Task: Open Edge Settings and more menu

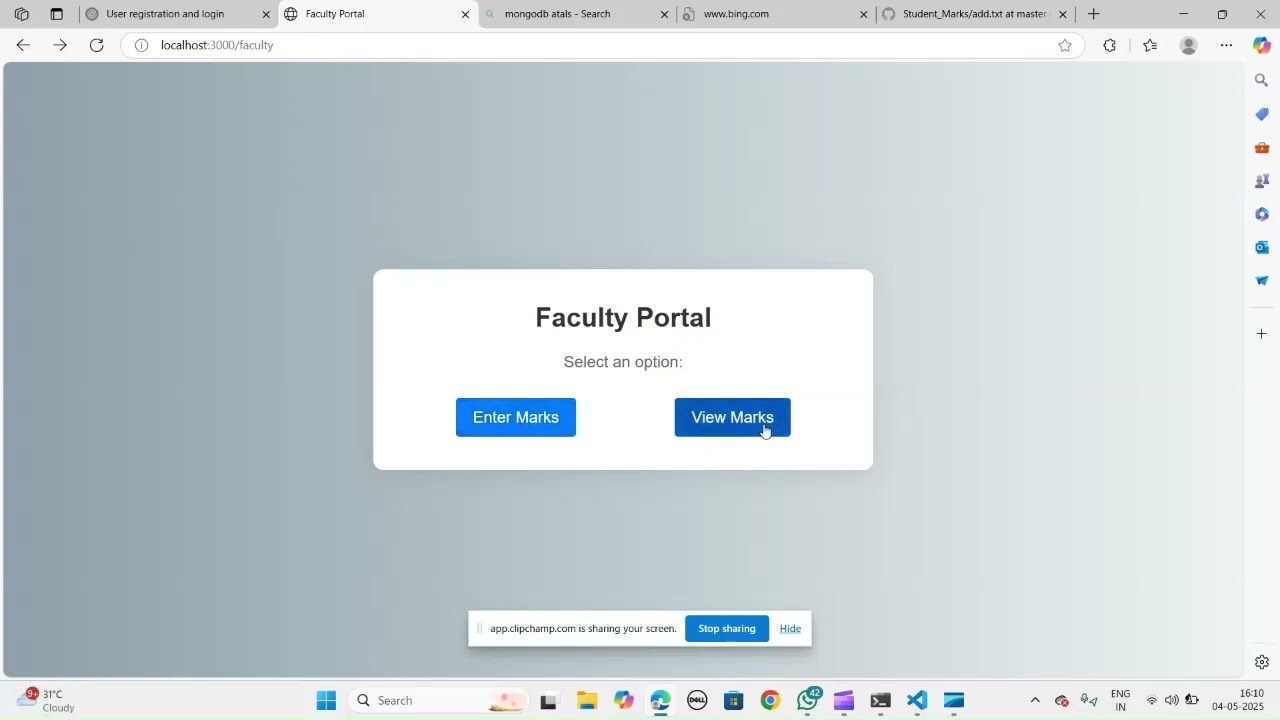Action: coord(1227,45)
